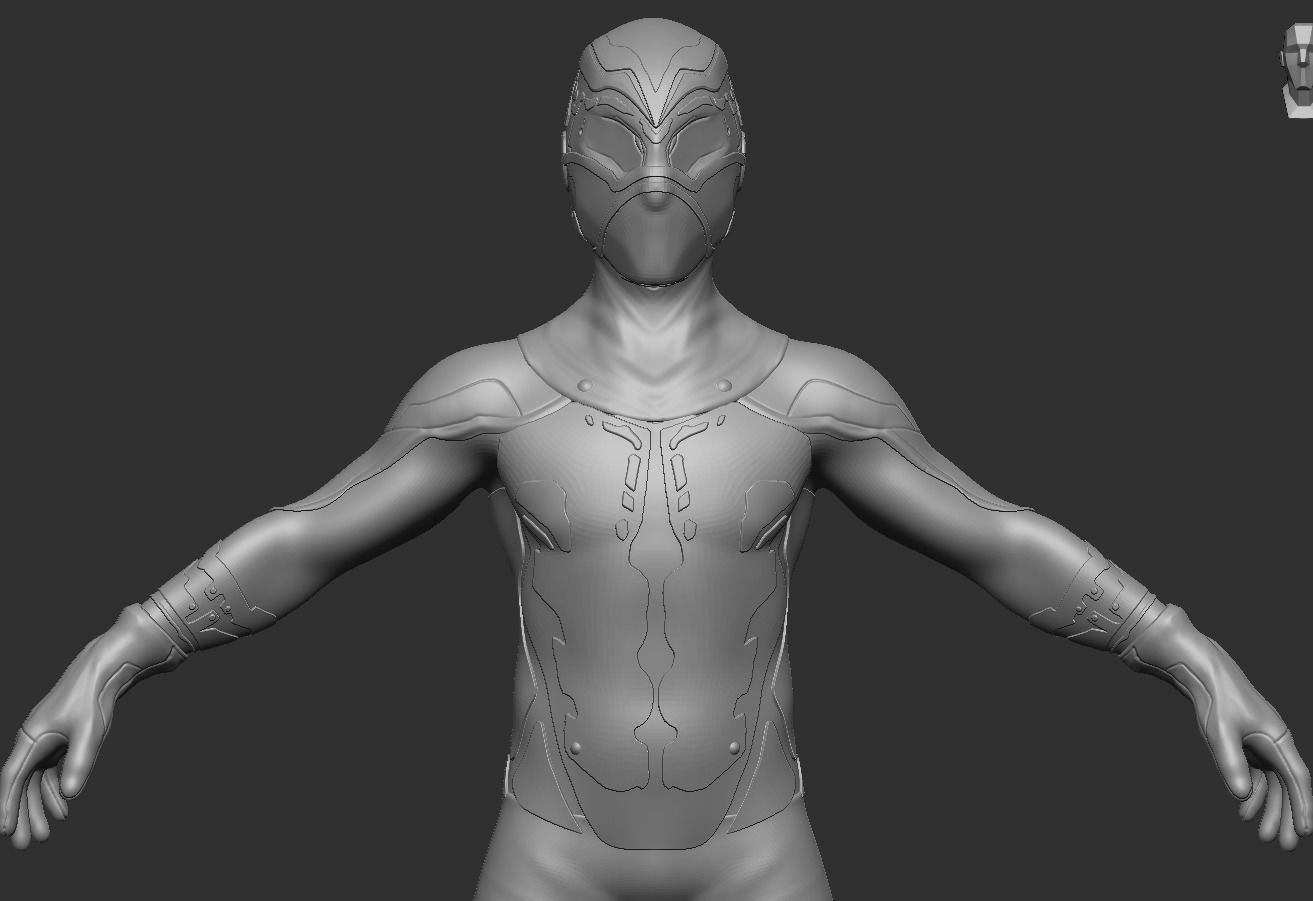Click the character's masked head in viewport

click(x=654, y=151)
